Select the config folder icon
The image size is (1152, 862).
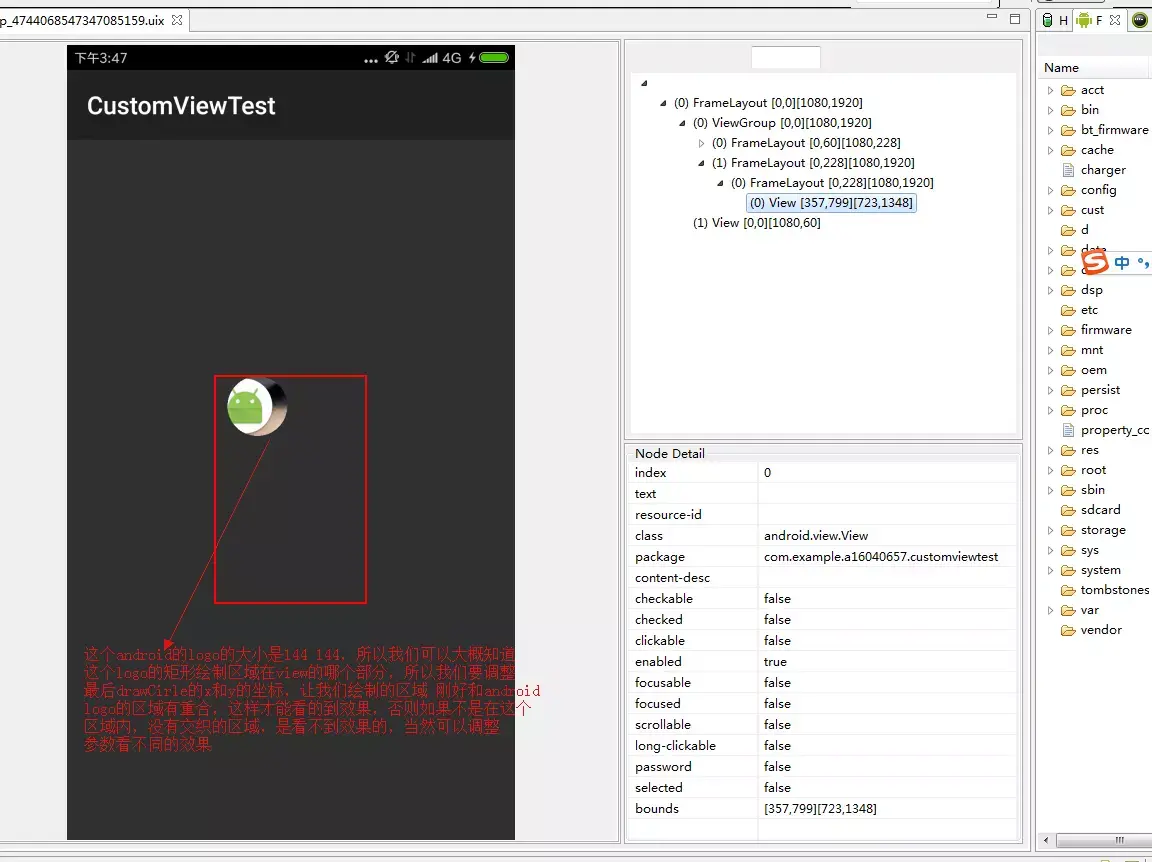point(1068,190)
